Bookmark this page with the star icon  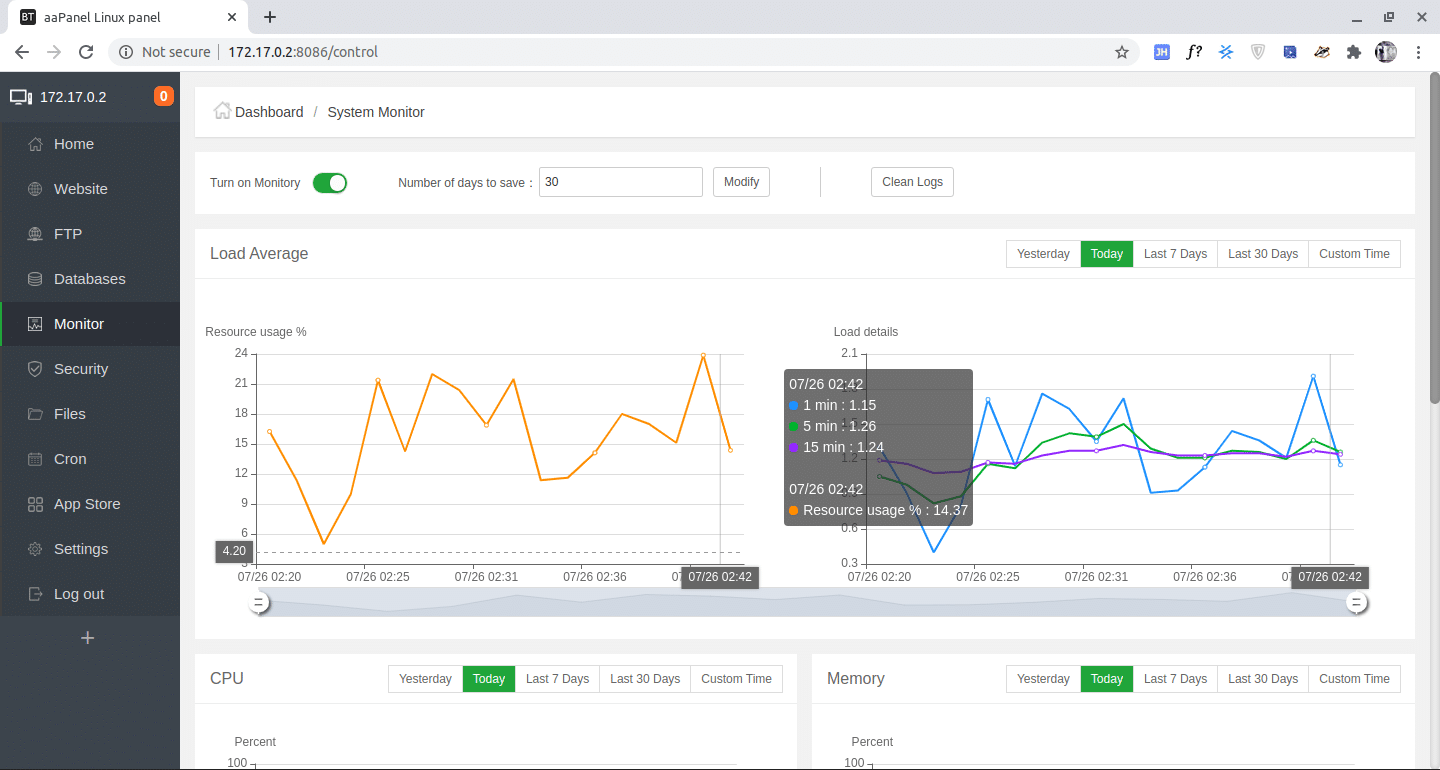pos(1122,52)
